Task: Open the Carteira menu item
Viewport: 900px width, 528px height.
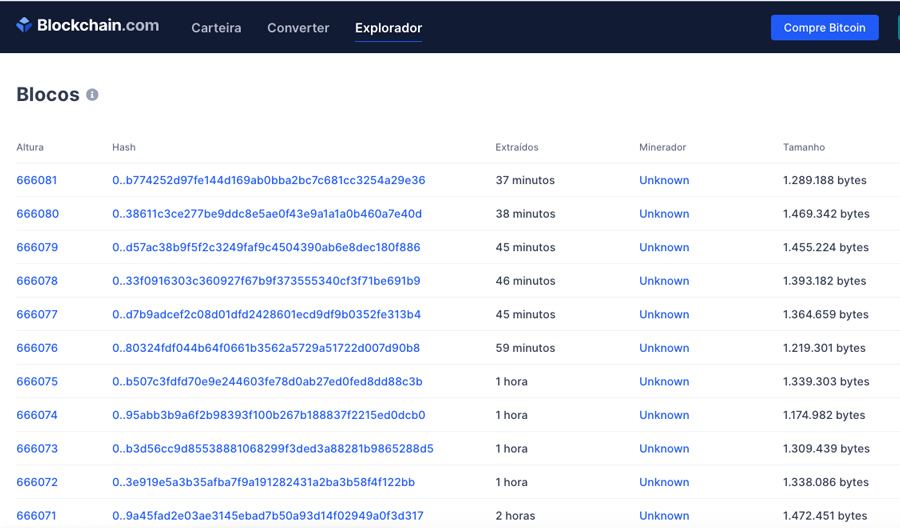Action: point(216,28)
